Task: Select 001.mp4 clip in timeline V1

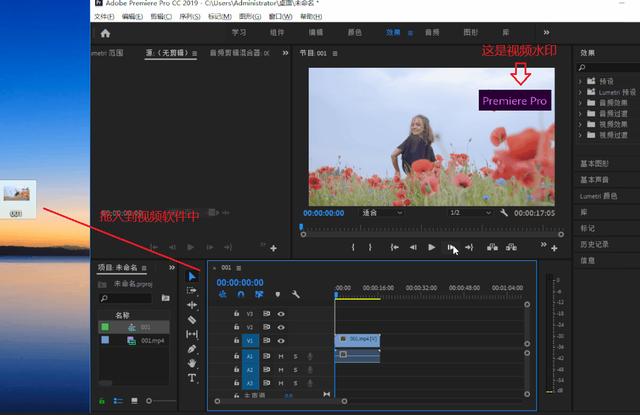Action: point(358,340)
